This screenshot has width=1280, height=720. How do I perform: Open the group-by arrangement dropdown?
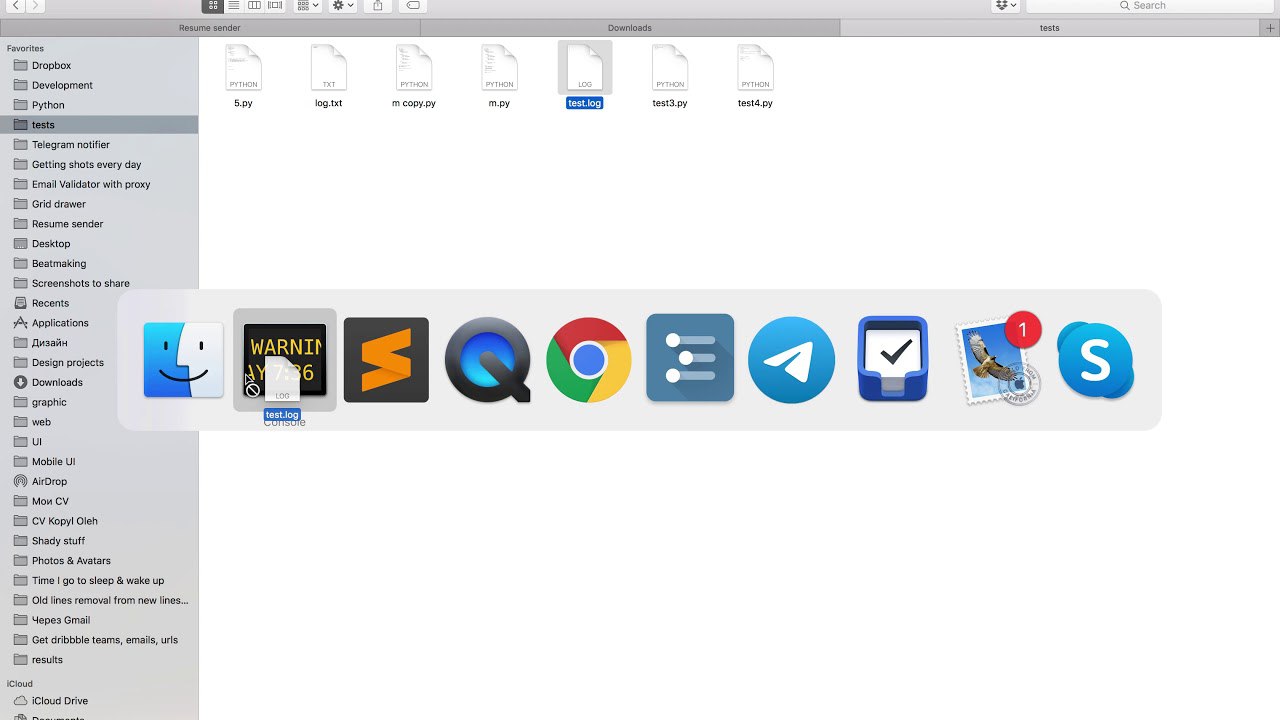[x=308, y=5]
